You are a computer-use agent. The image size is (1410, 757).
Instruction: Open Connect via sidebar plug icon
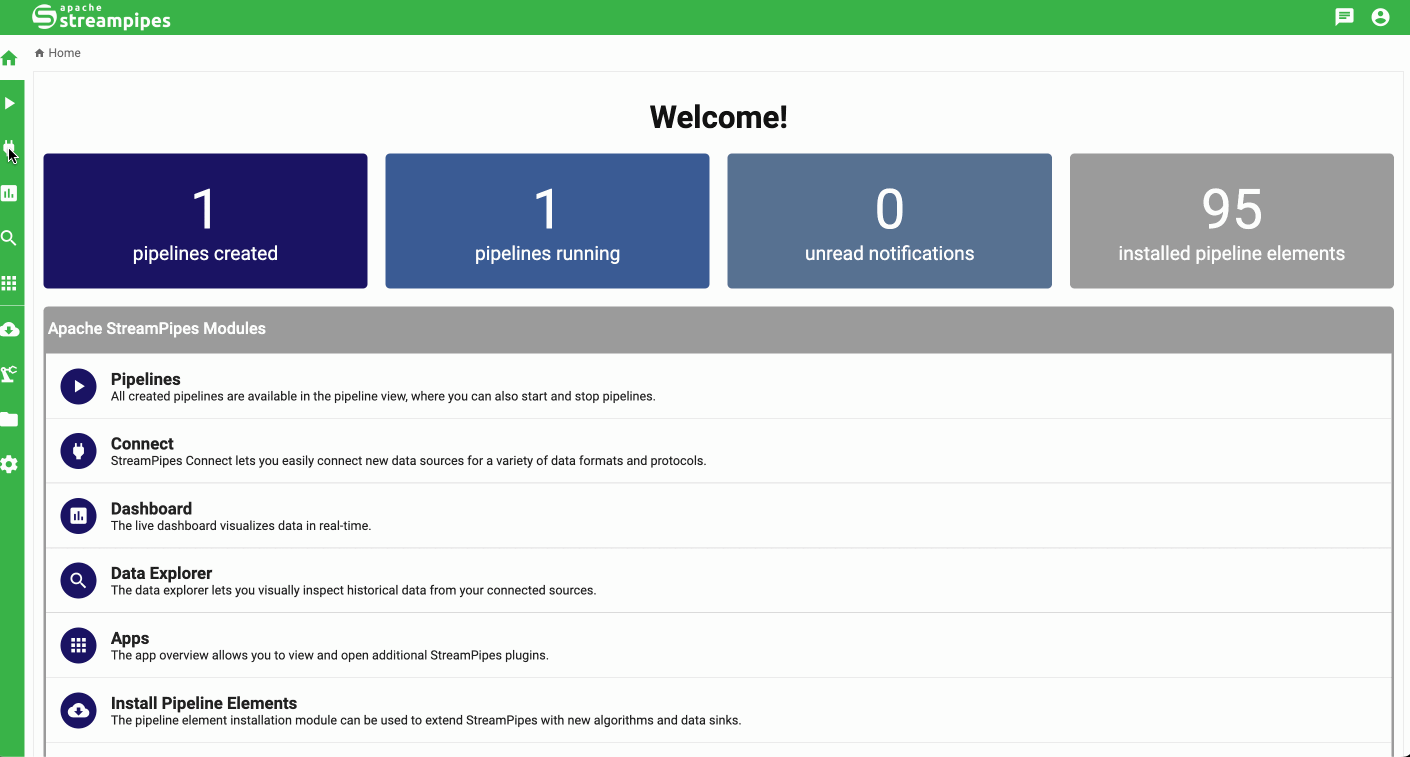(x=10, y=149)
